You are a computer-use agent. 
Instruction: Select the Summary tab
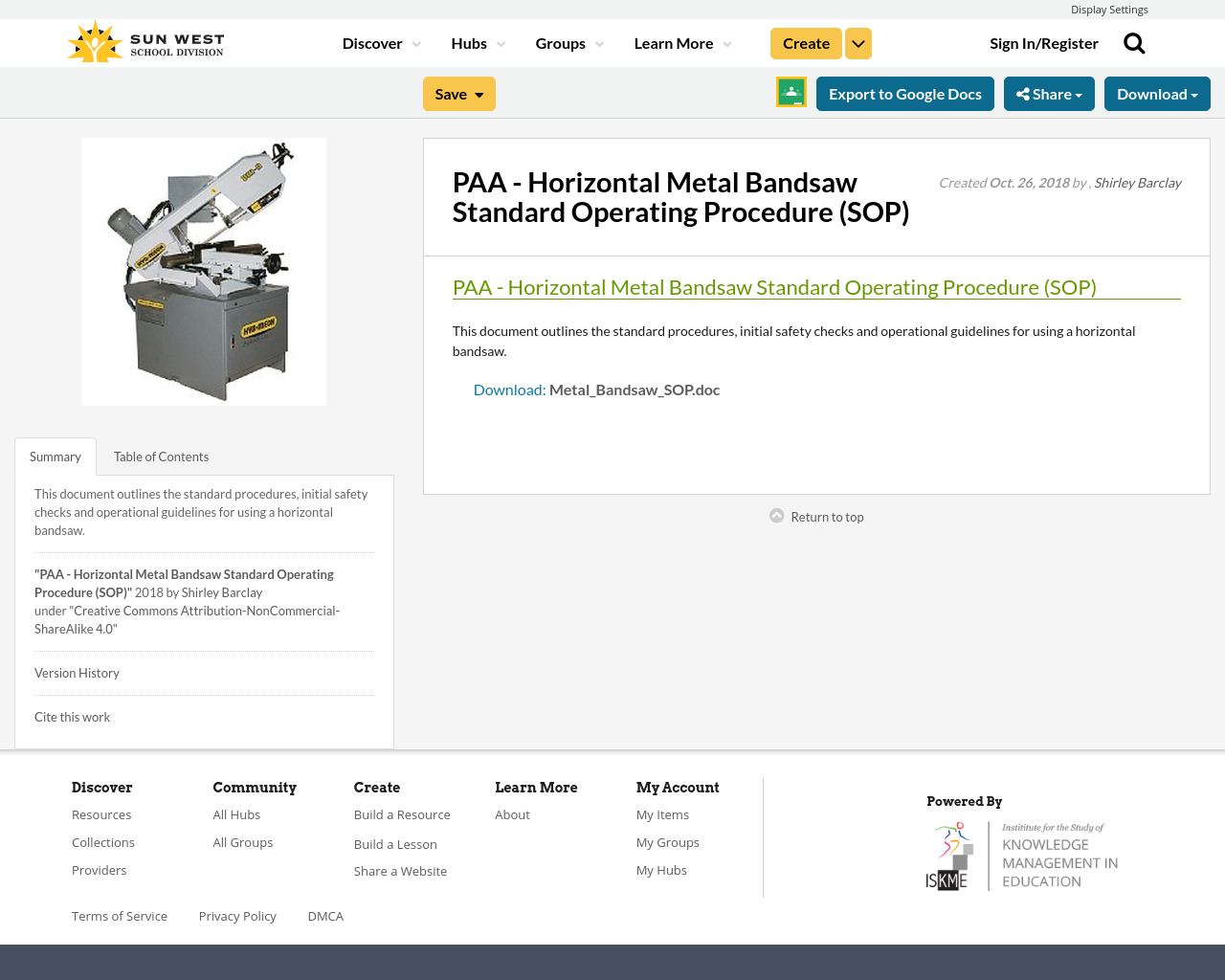tap(55, 456)
